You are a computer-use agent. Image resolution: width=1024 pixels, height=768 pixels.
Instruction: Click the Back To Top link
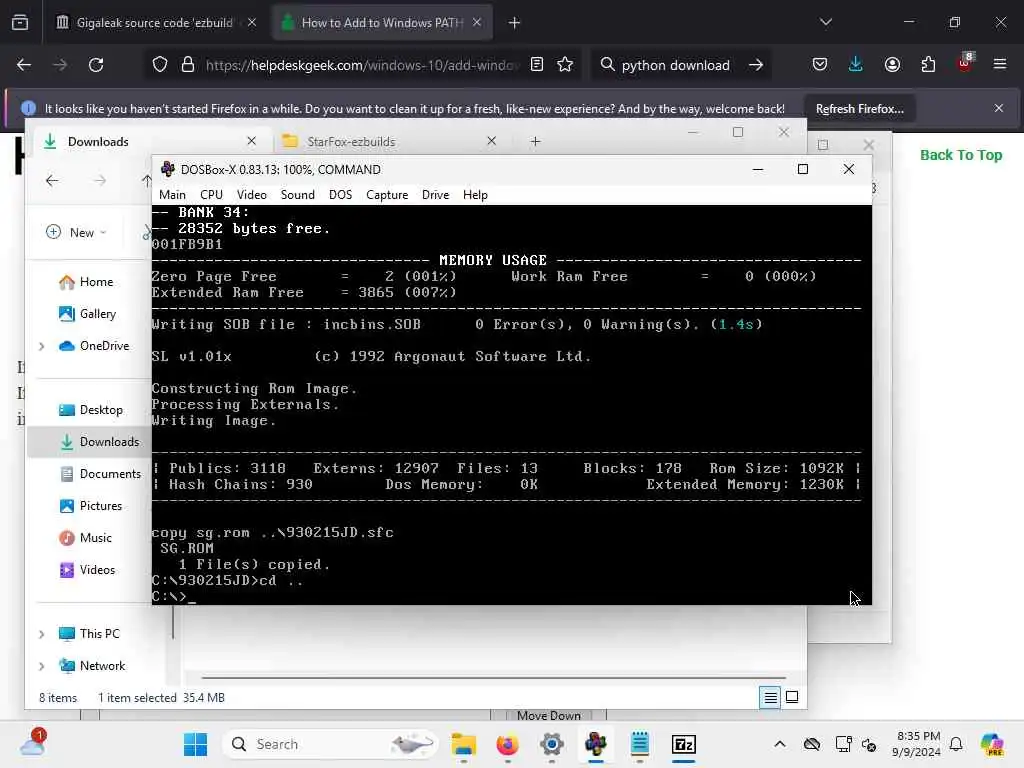(961, 155)
